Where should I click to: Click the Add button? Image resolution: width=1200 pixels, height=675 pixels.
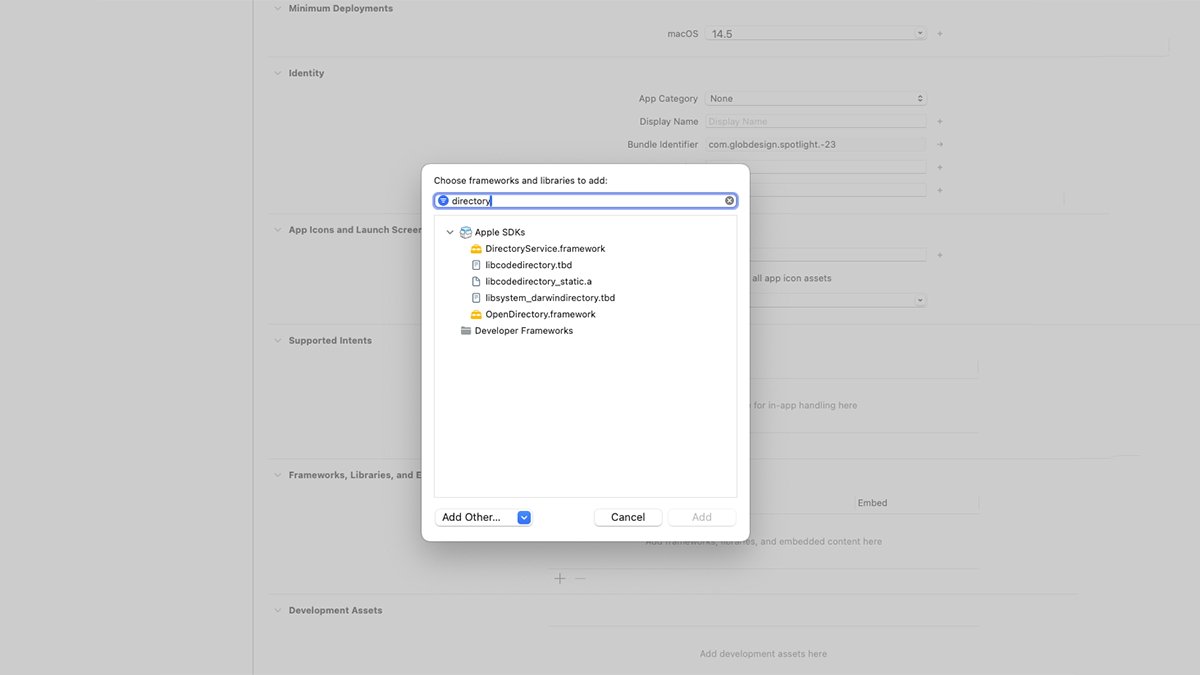click(702, 517)
